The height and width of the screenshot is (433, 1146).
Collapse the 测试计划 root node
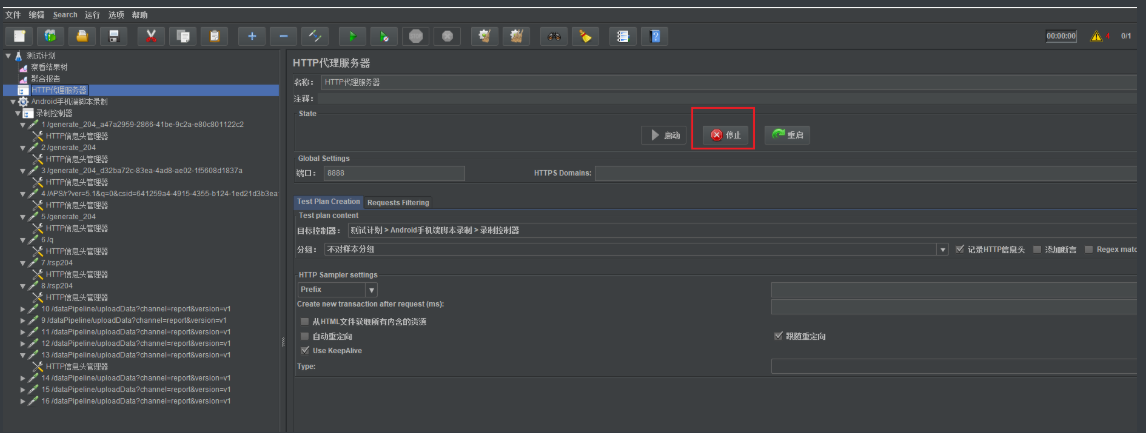tap(8, 56)
